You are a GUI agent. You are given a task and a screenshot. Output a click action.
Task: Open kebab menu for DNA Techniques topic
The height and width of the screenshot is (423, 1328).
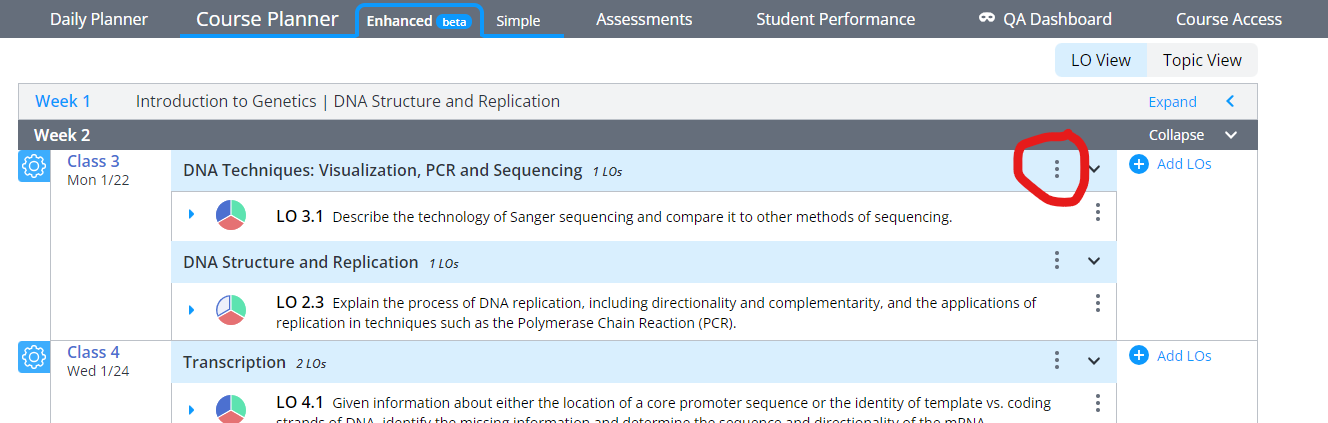[x=1056, y=170]
